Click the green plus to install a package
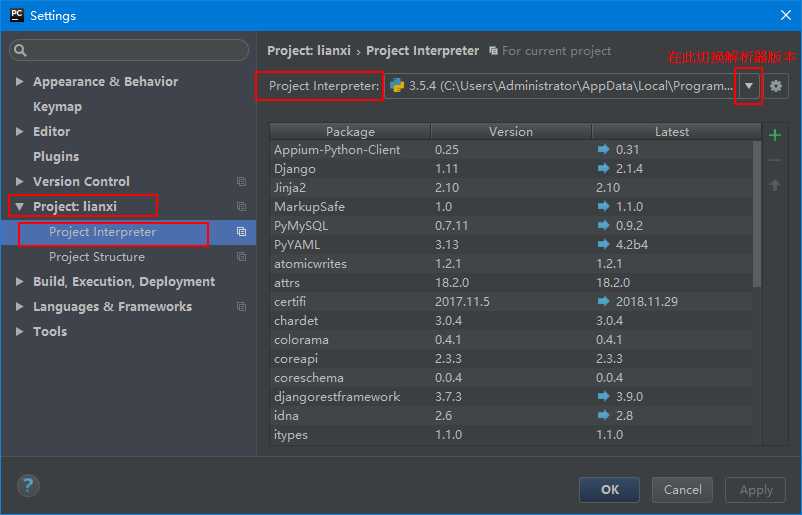 (x=775, y=135)
